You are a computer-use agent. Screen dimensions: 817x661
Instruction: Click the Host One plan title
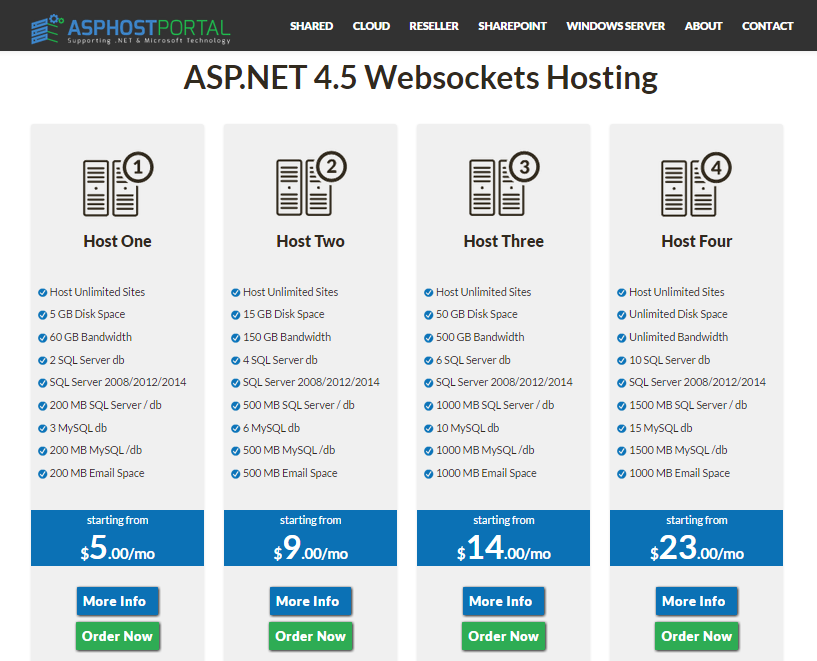point(118,241)
